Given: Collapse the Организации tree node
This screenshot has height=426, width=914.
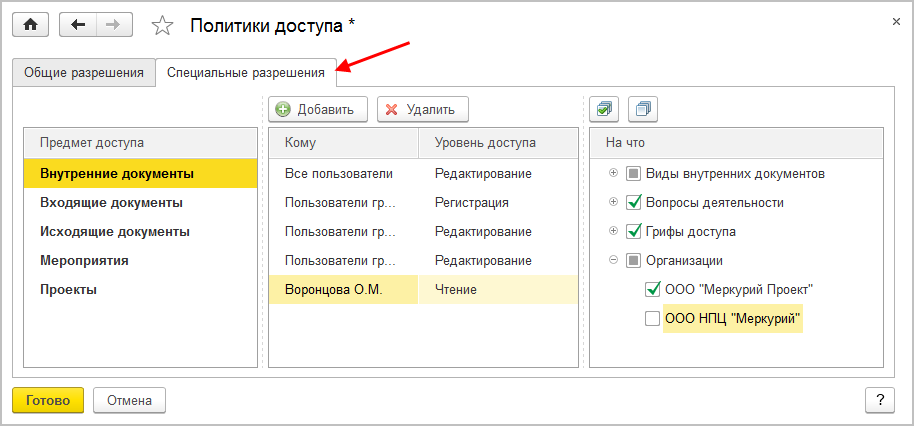Looking at the screenshot, I should click(x=613, y=261).
